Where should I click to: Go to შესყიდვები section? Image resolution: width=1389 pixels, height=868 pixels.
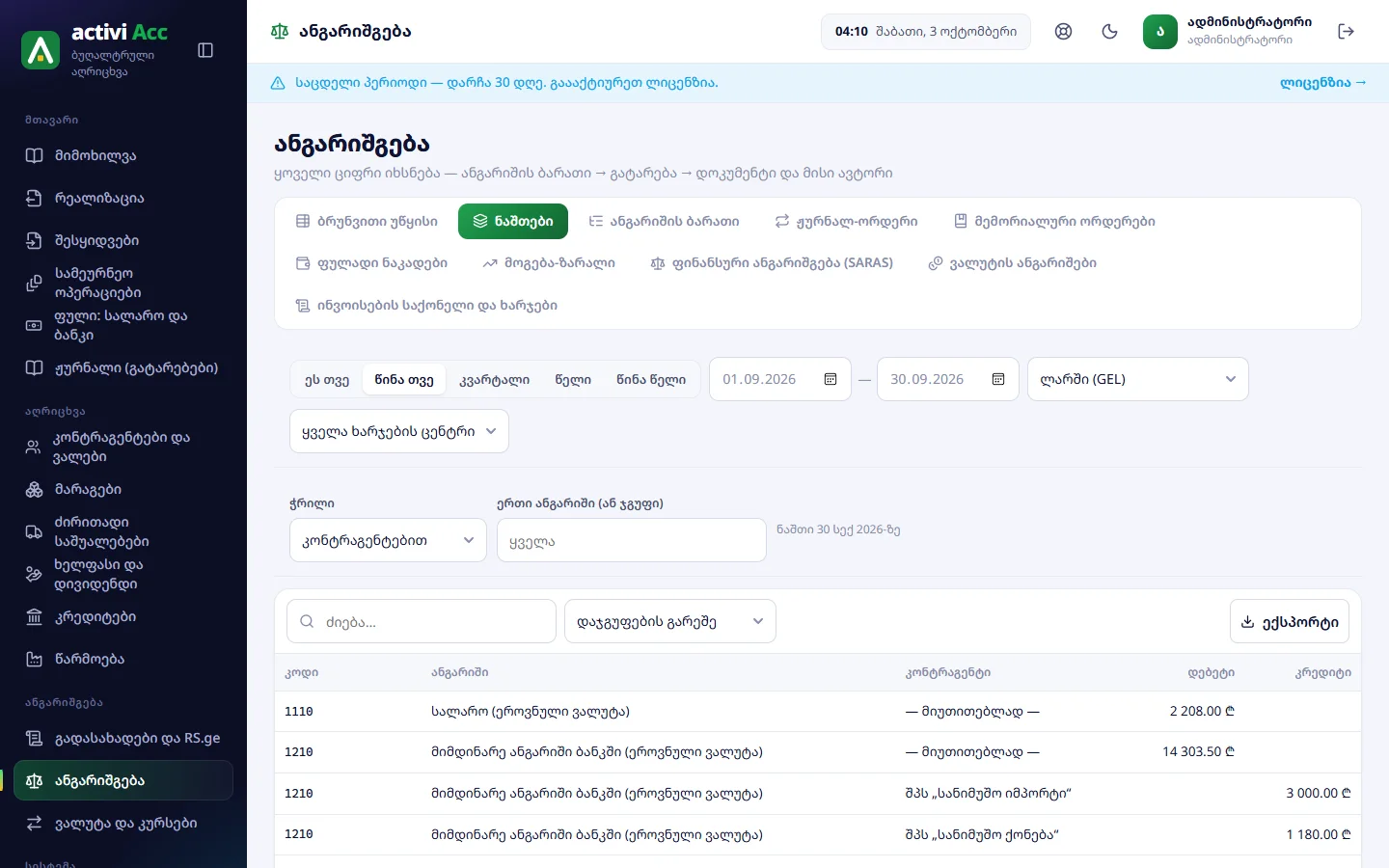point(123,240)
